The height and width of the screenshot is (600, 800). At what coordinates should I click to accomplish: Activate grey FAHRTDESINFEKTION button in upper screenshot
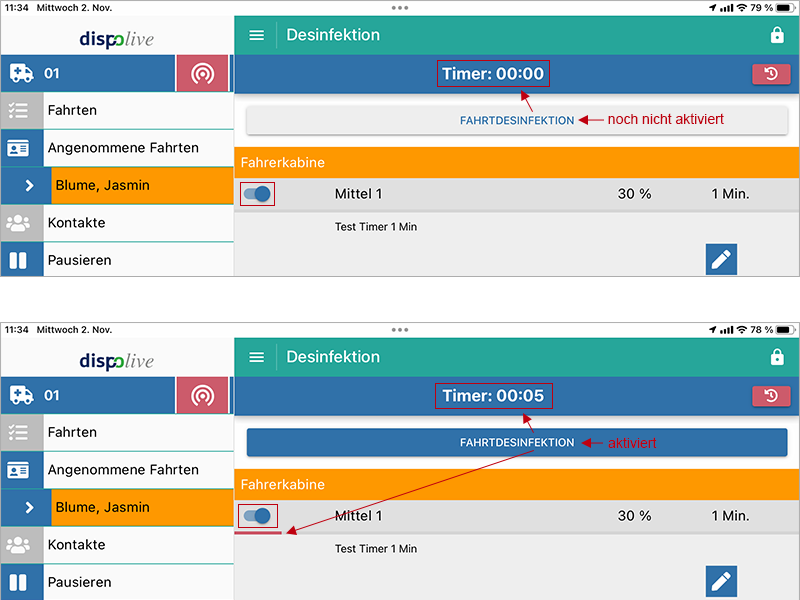(x=517, y=120)
